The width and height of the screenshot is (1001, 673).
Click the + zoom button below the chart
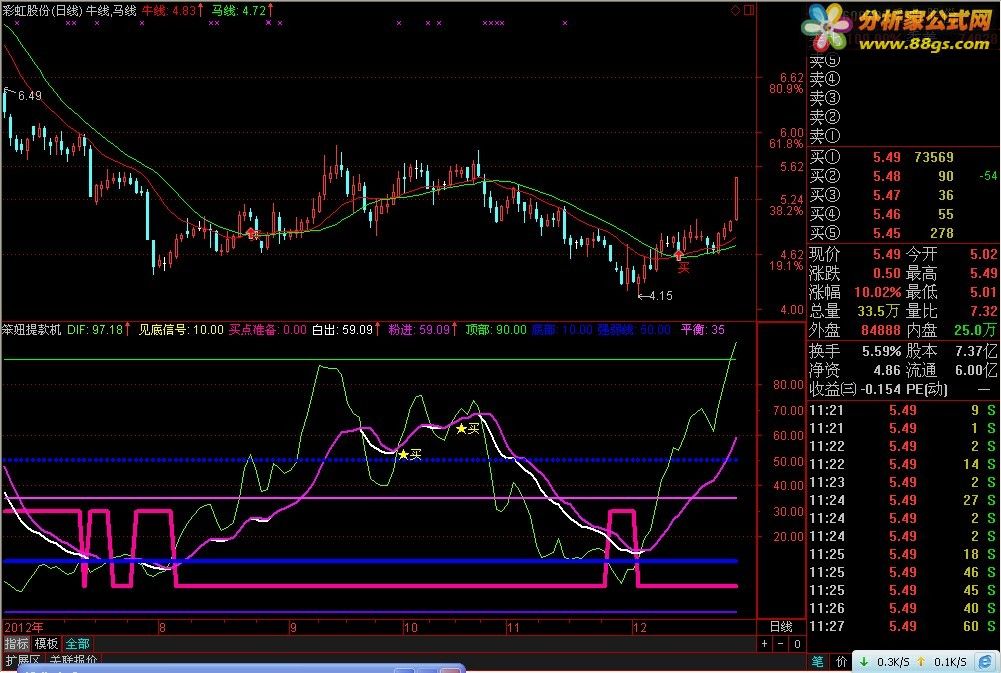pyautogui.click(x=765, y=644)
